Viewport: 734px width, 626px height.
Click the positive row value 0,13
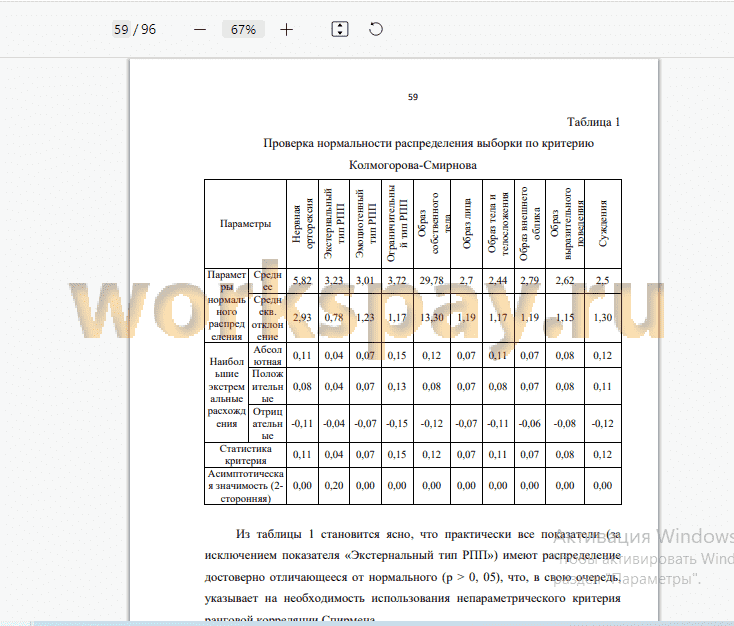[397, 387]
